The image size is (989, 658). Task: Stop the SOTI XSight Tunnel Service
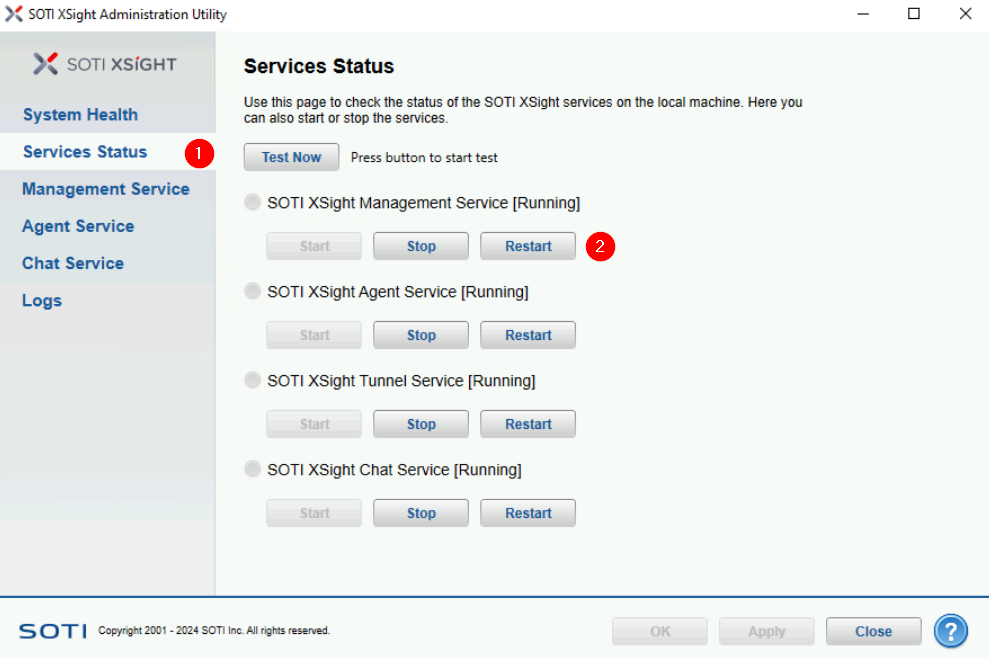(421, 424)
